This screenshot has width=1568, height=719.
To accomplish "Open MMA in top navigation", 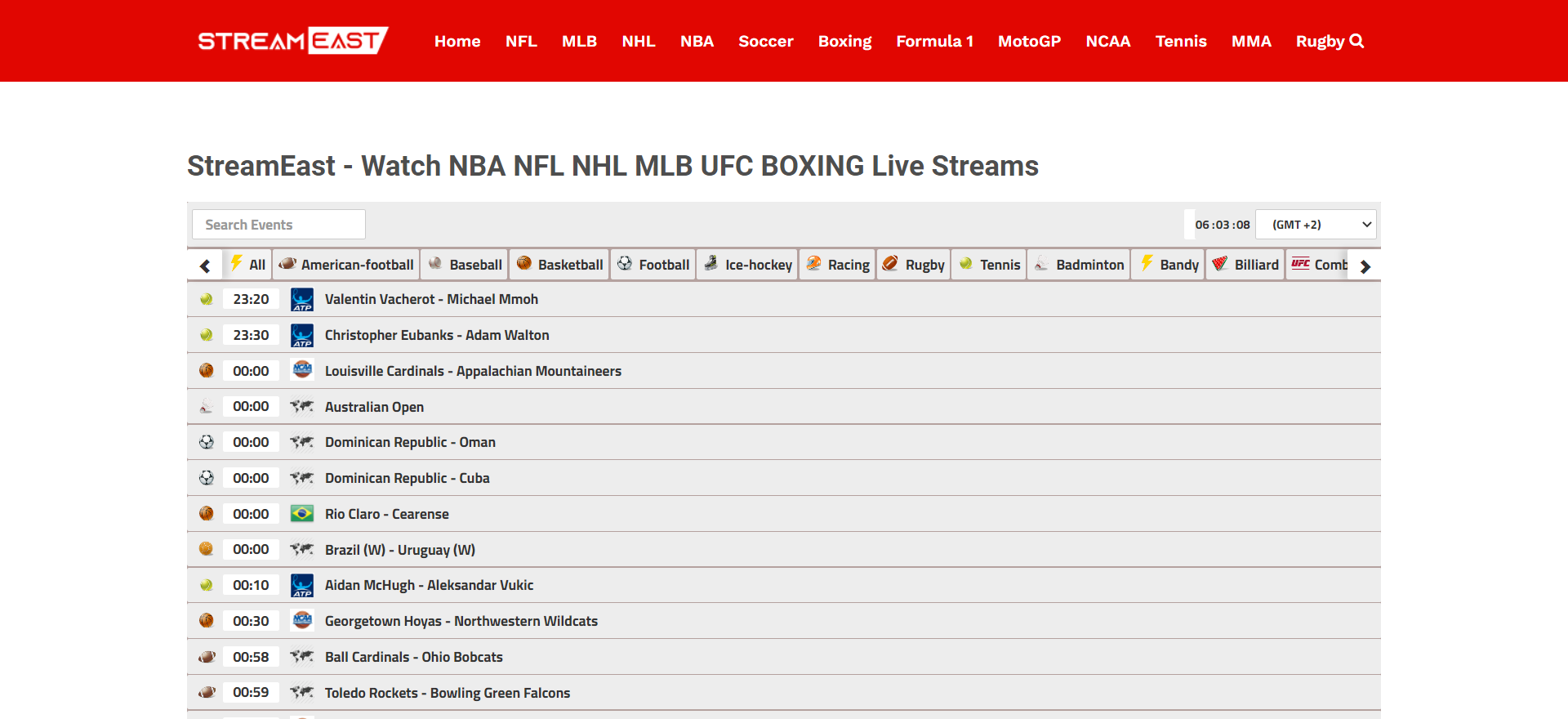I will (1251, 41).
